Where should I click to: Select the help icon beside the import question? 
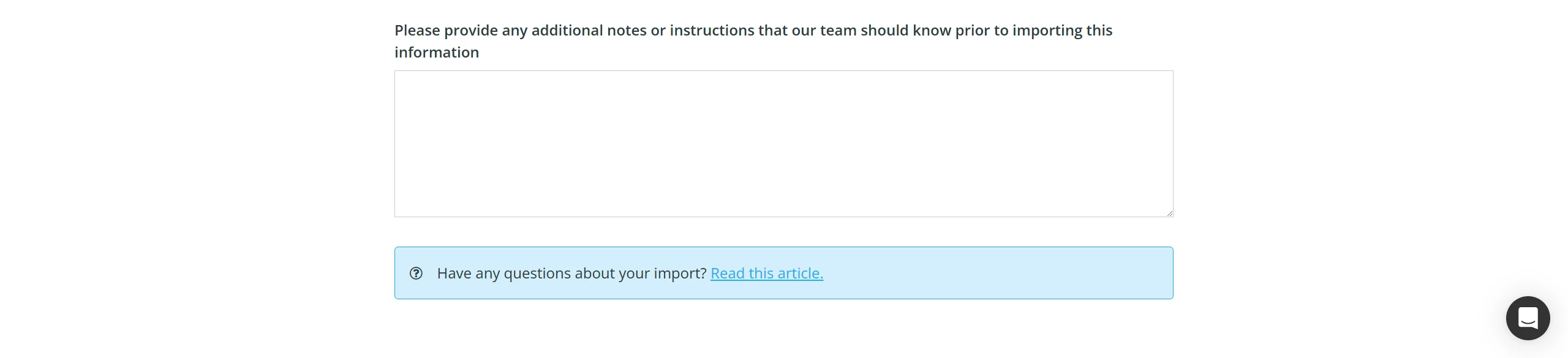click(417, 274)
